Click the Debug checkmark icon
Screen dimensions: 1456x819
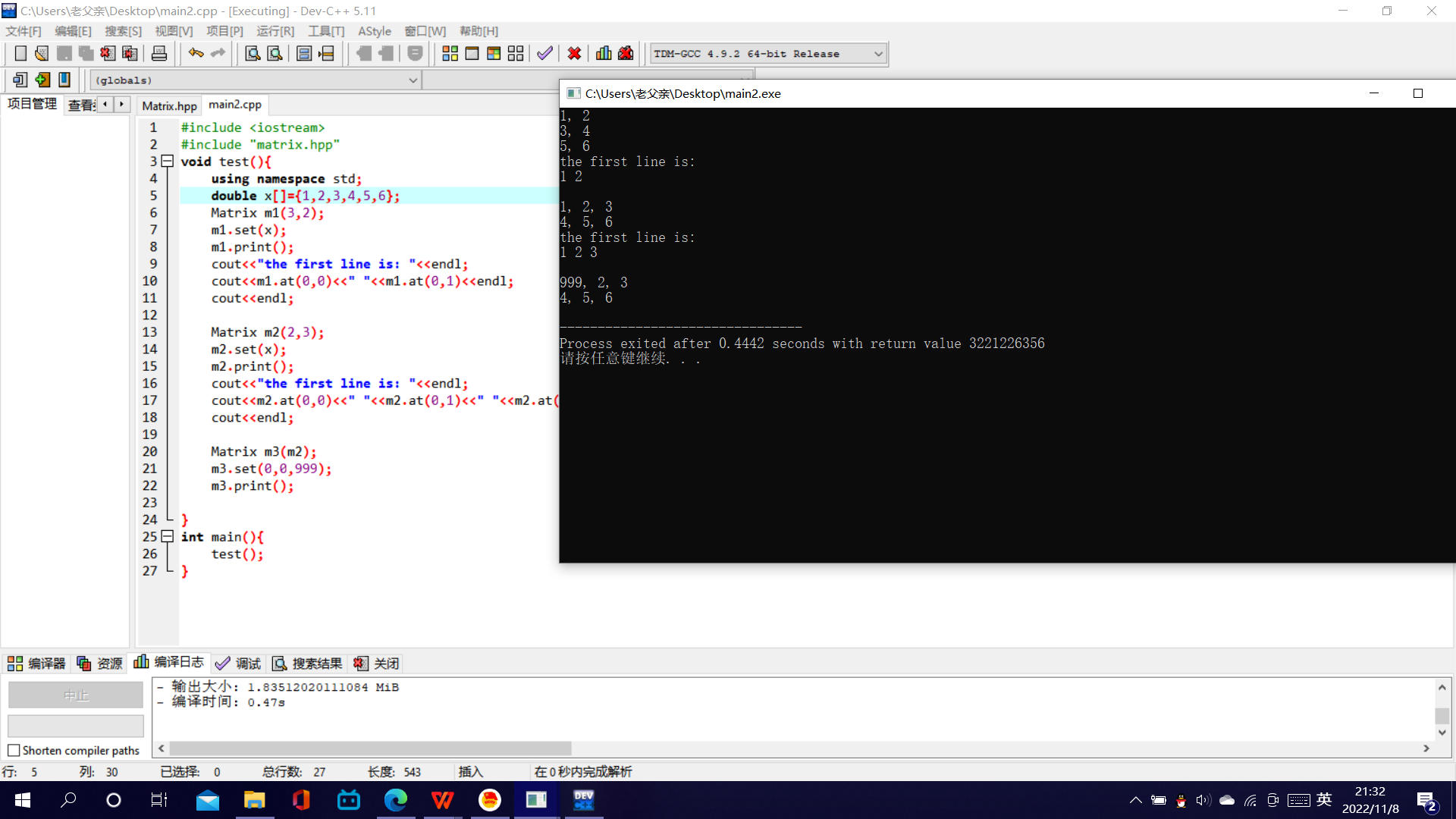tap(544, 54)
